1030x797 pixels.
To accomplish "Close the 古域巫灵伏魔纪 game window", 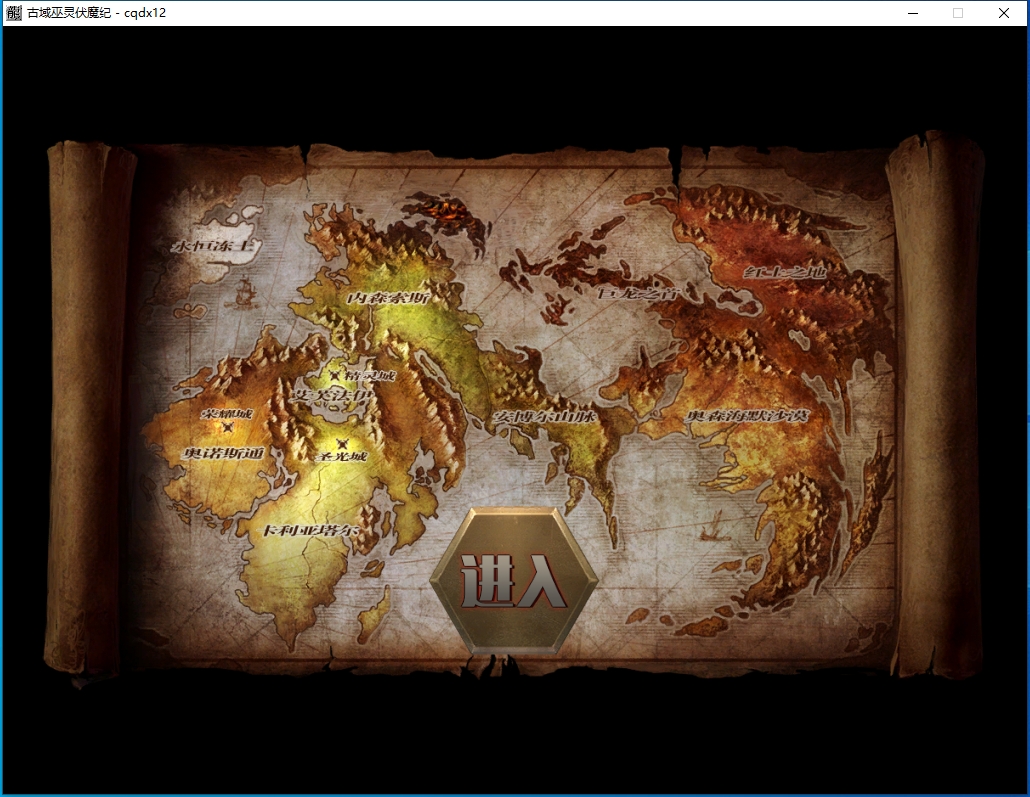I will click(x=1004, y=13).
